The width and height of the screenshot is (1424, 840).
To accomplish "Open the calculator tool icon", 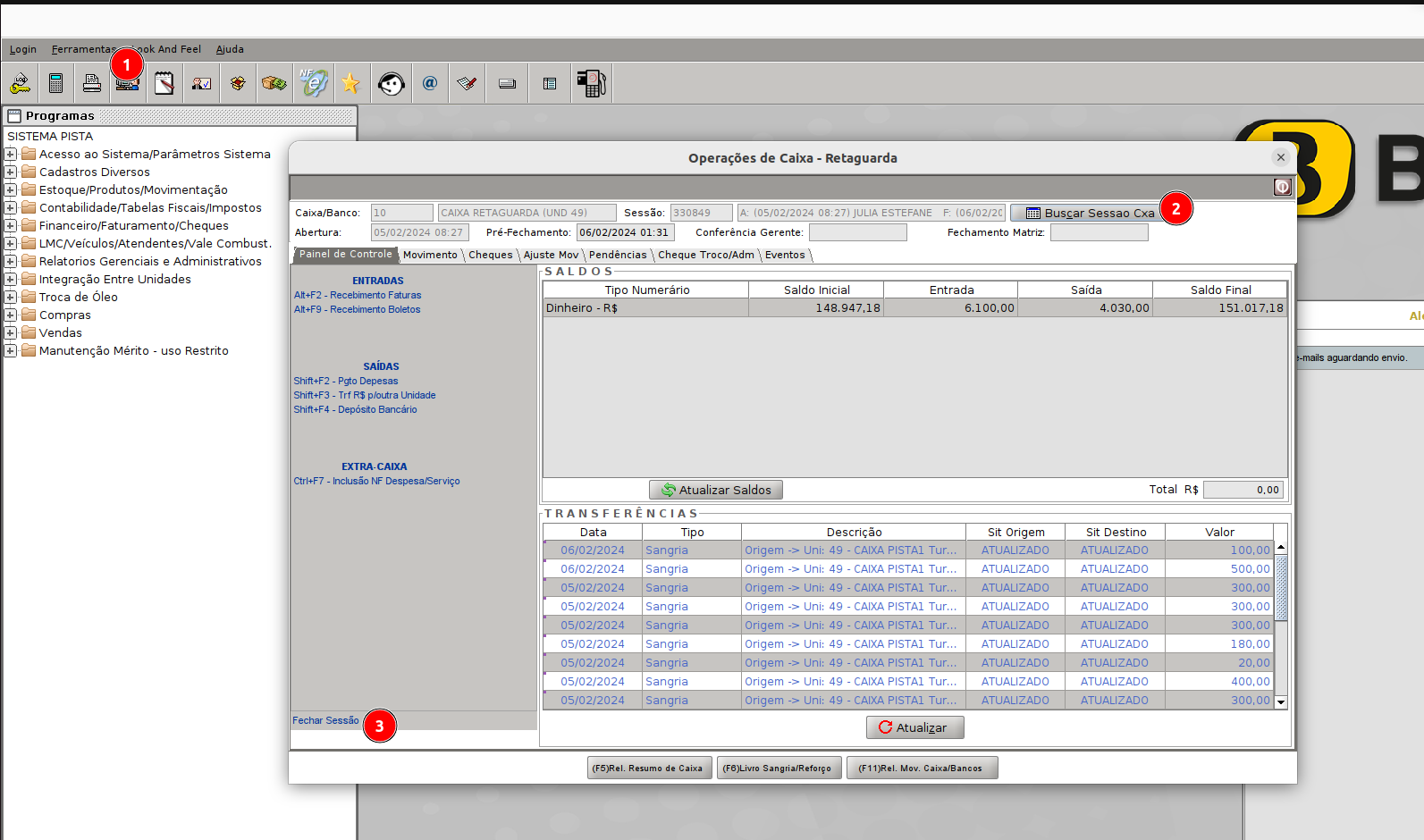I will click(x=55, y=84).
